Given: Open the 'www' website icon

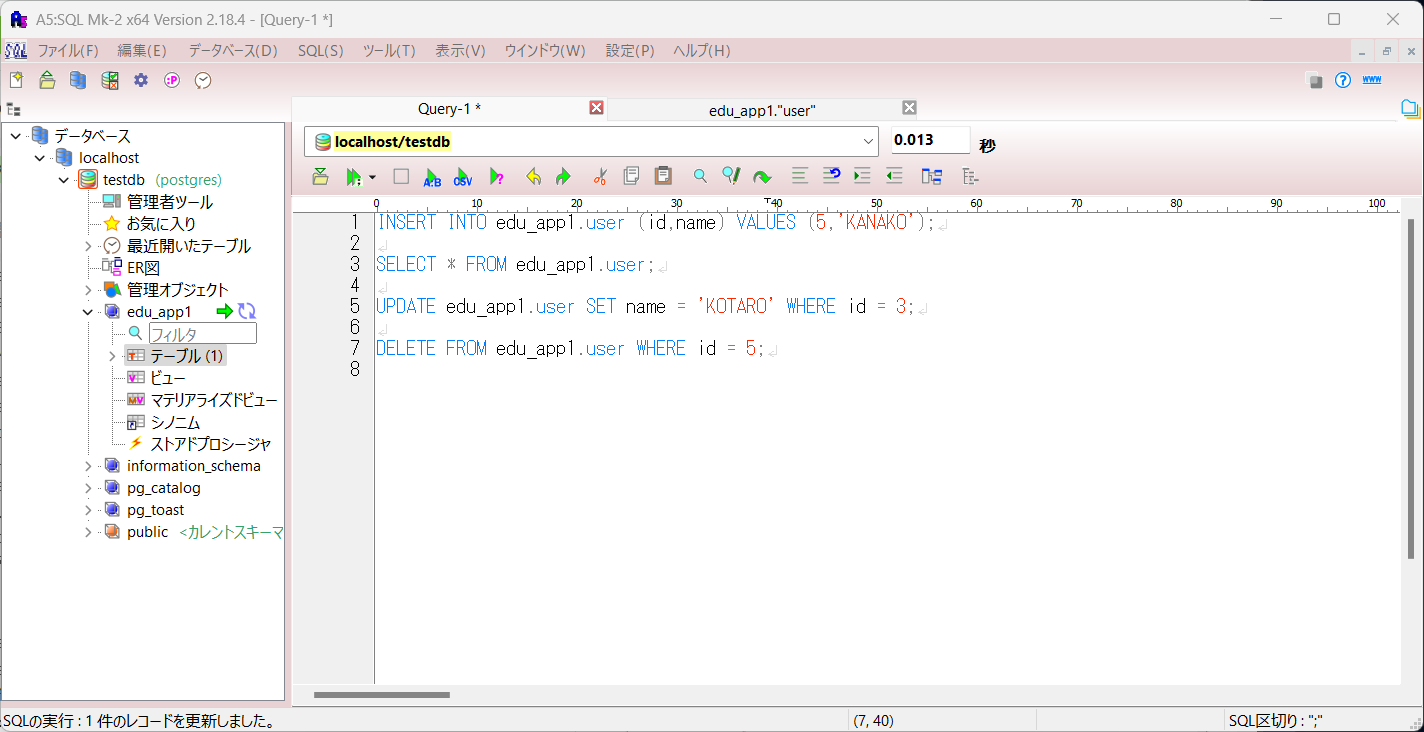Looking at the screenshot, I should click(1372, 80).
